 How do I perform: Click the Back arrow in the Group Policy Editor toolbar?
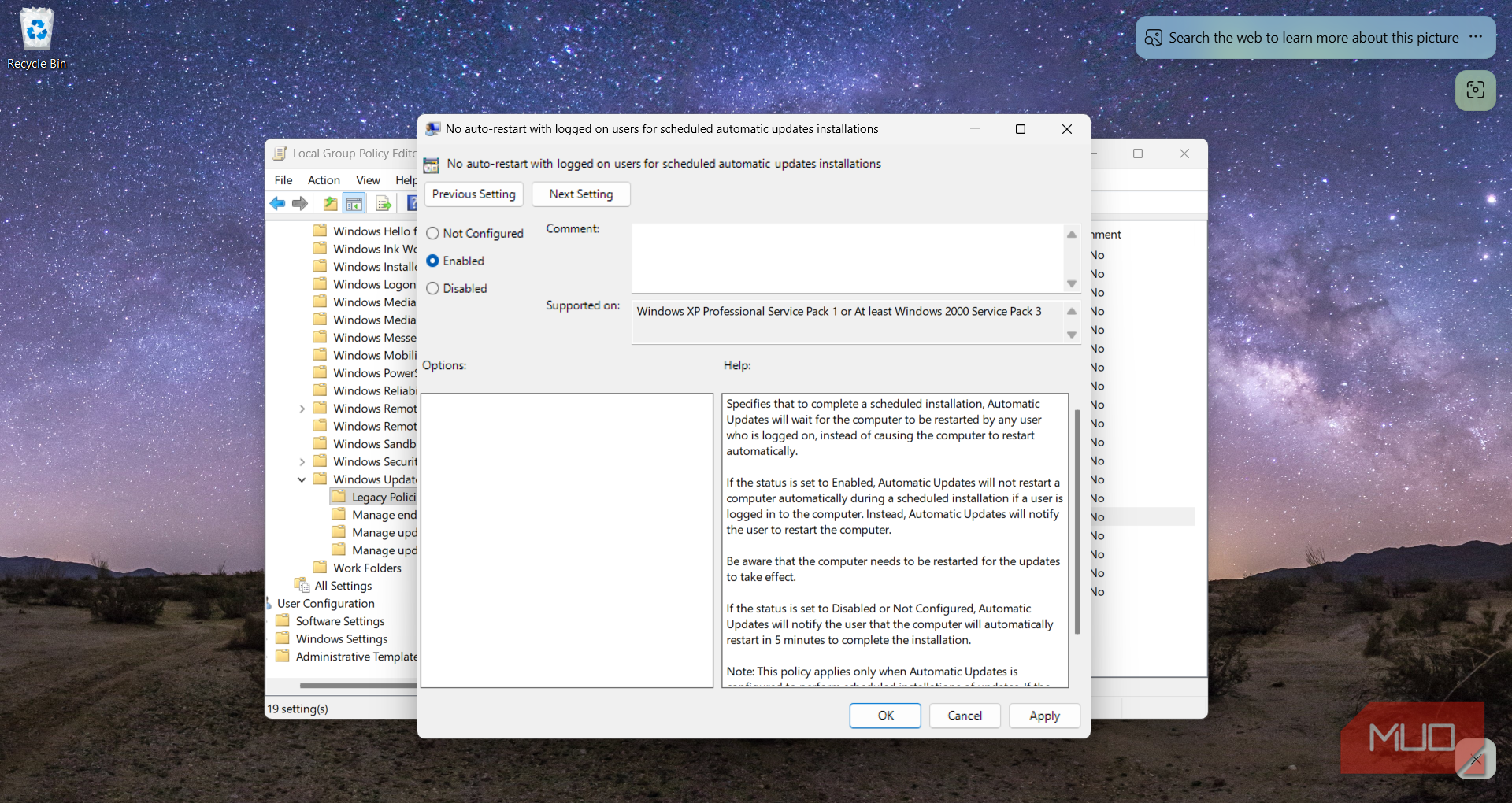click(277, 204)
